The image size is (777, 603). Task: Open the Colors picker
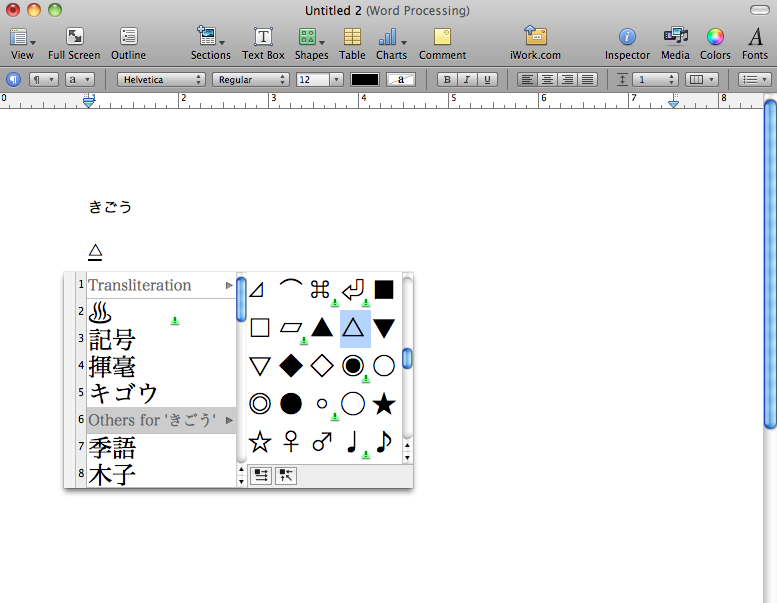(715, 42)
